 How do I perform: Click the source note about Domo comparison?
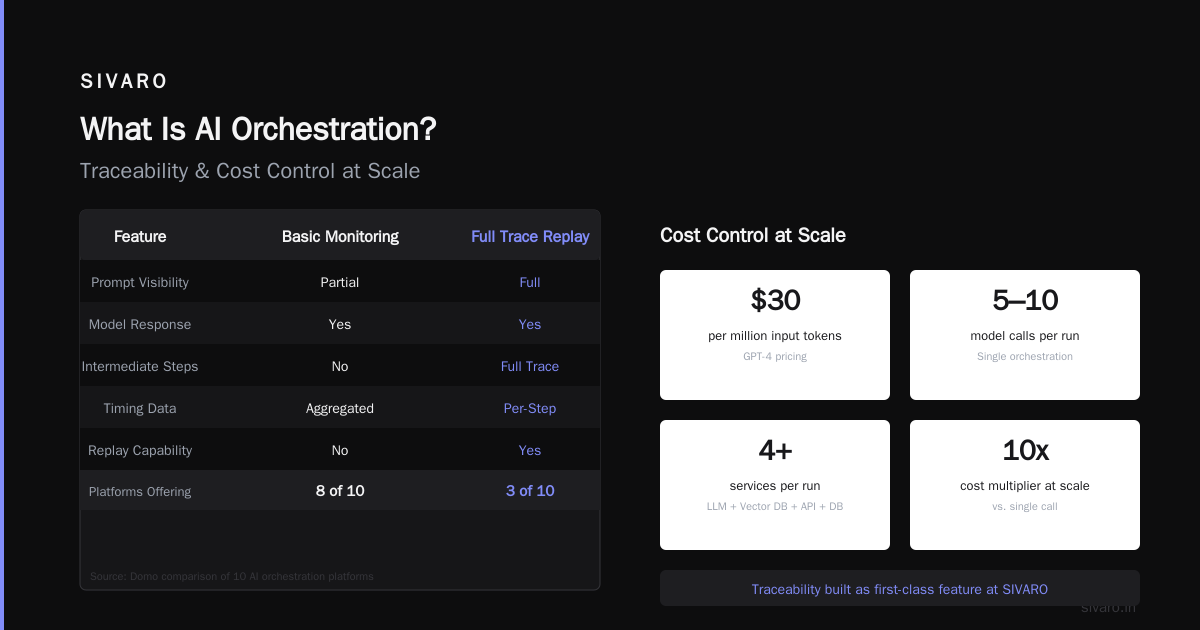(232, 576)
